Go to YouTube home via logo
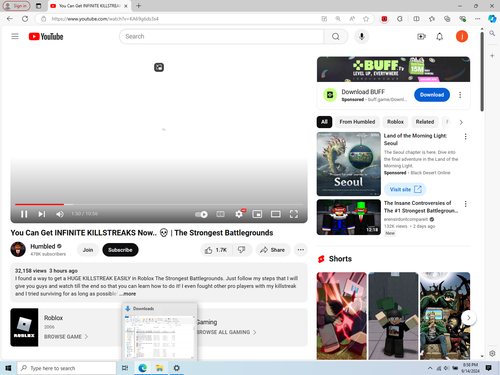Screen dimensions: 500x375 46,36
